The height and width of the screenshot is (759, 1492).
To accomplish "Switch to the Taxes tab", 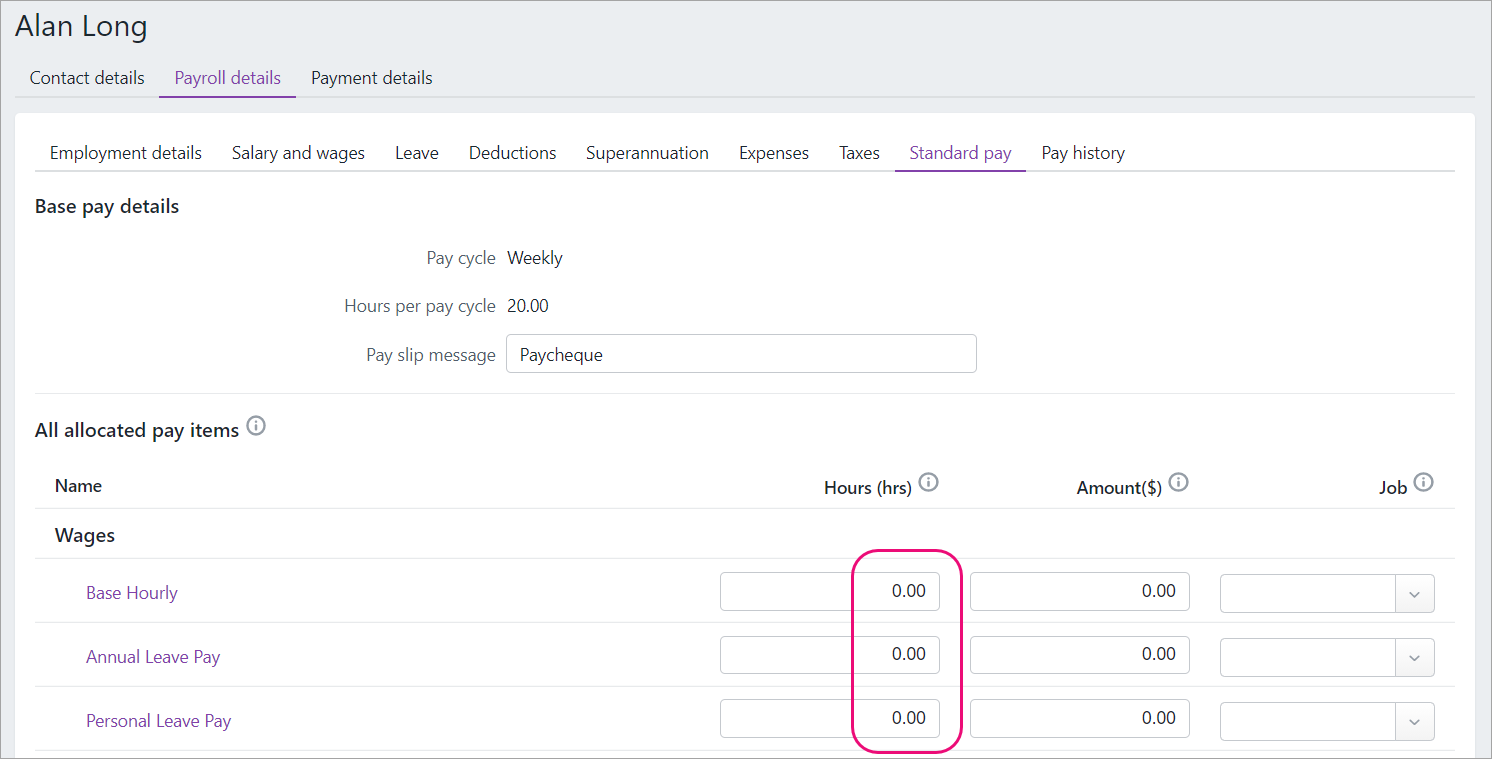I will 858,152.
